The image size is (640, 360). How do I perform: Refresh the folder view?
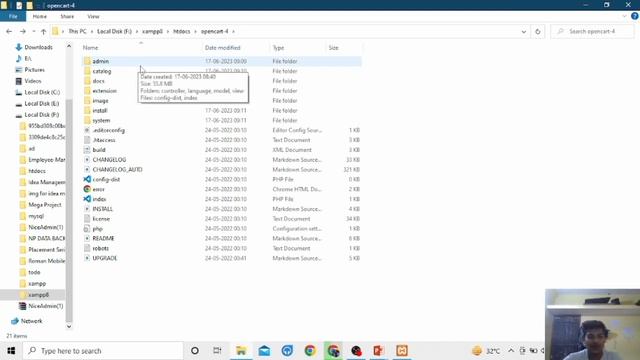click(x=538, y=31)
